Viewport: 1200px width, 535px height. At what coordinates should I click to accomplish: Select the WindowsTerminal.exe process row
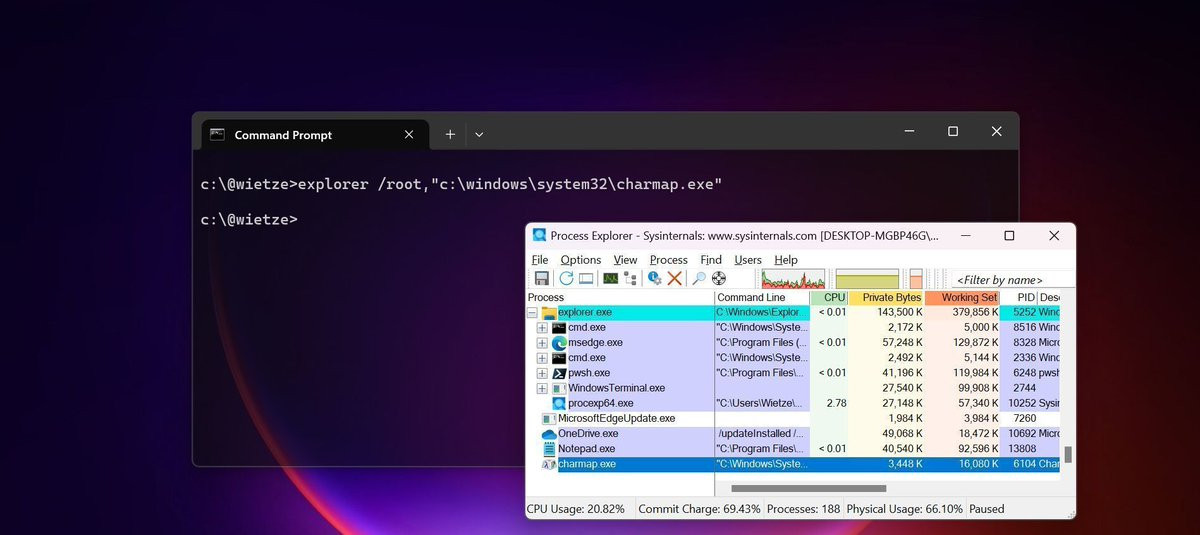[794, 388]
